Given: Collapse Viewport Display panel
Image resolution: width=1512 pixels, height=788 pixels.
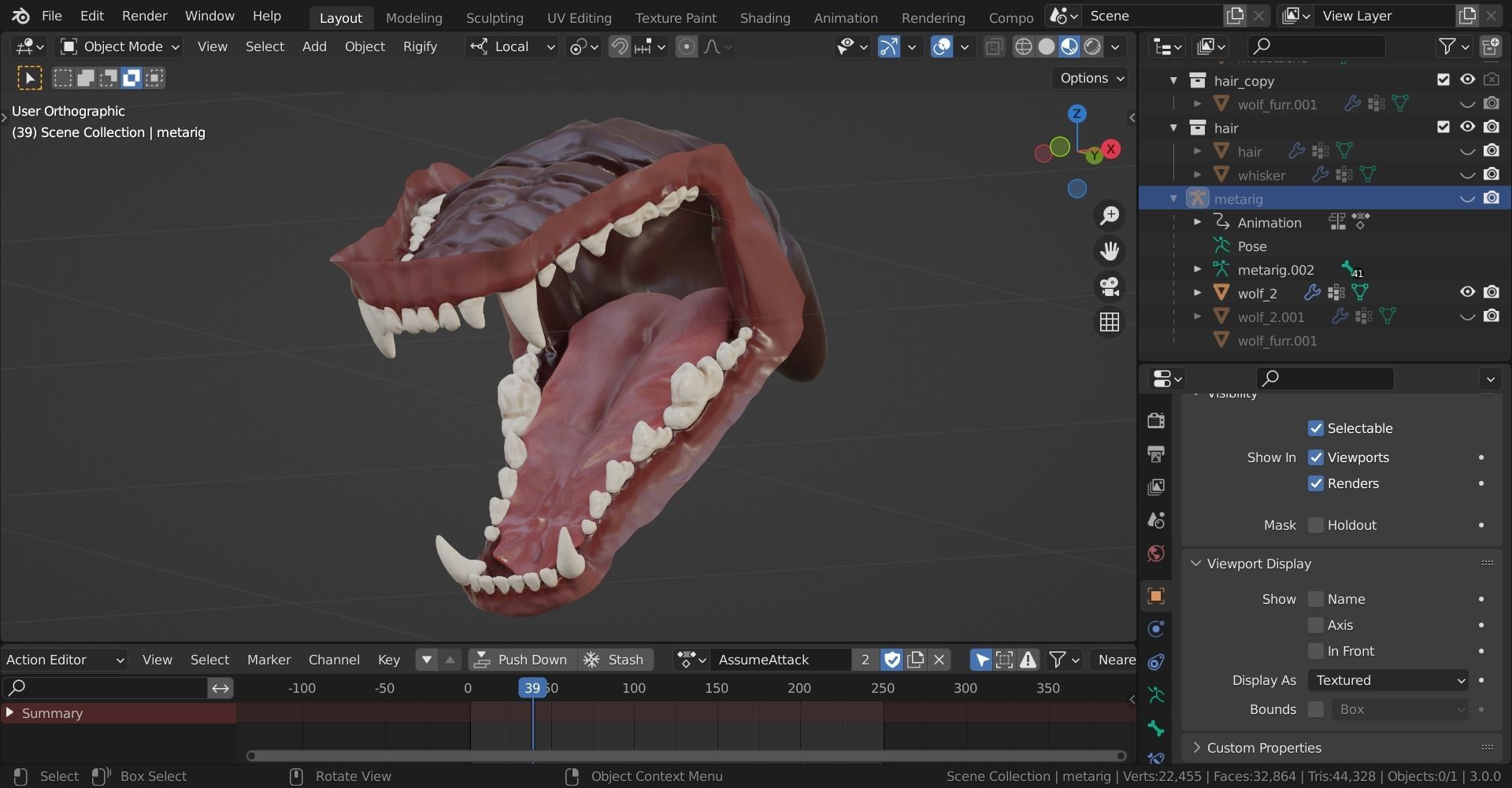Looking at the screenshot, I should pyautogui.click(x=1195, y=564).
